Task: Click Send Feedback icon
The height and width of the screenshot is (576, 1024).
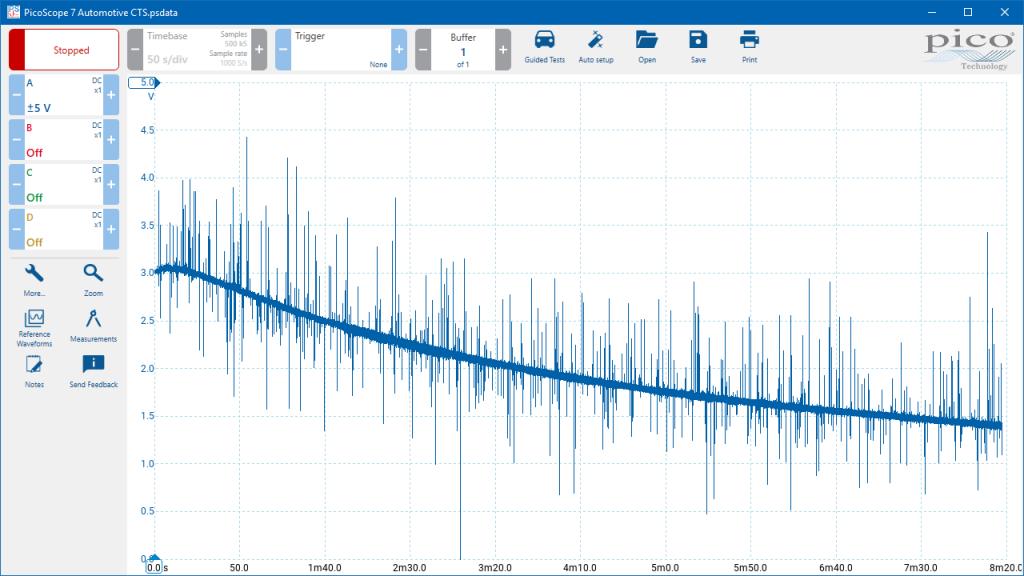Action: (x=93, y=372)
